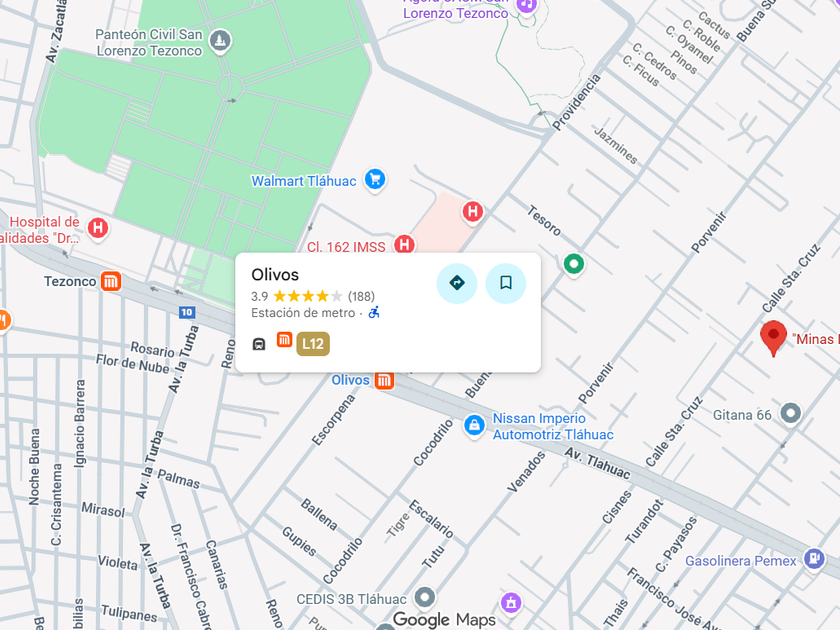Click the Olivos metro station marker
Screen dimensions: 840x630
coord(384,380)
